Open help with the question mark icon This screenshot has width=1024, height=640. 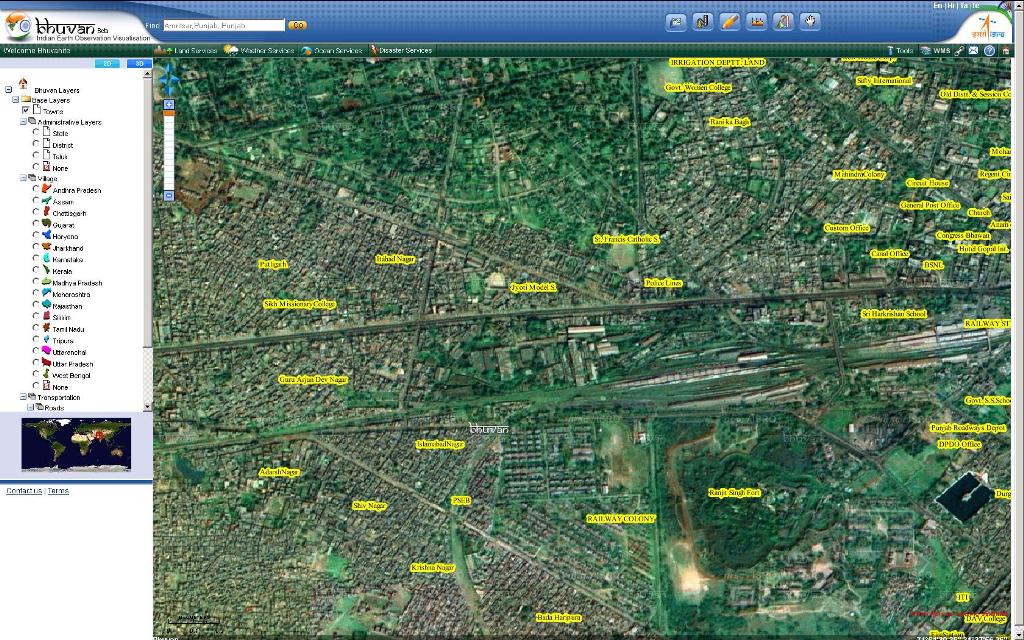pos(989,50)
